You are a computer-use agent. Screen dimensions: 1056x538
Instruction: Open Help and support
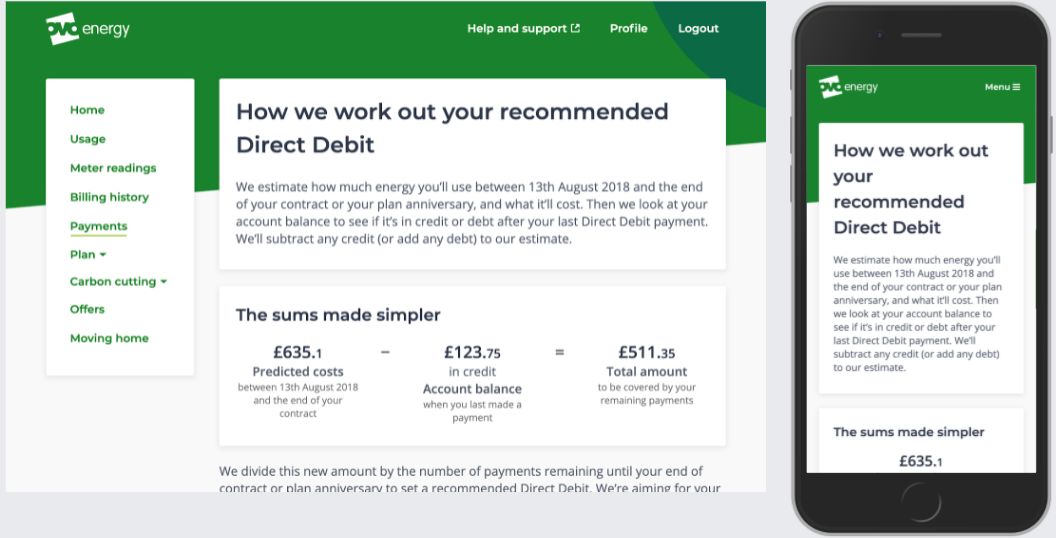click(517, 28)
